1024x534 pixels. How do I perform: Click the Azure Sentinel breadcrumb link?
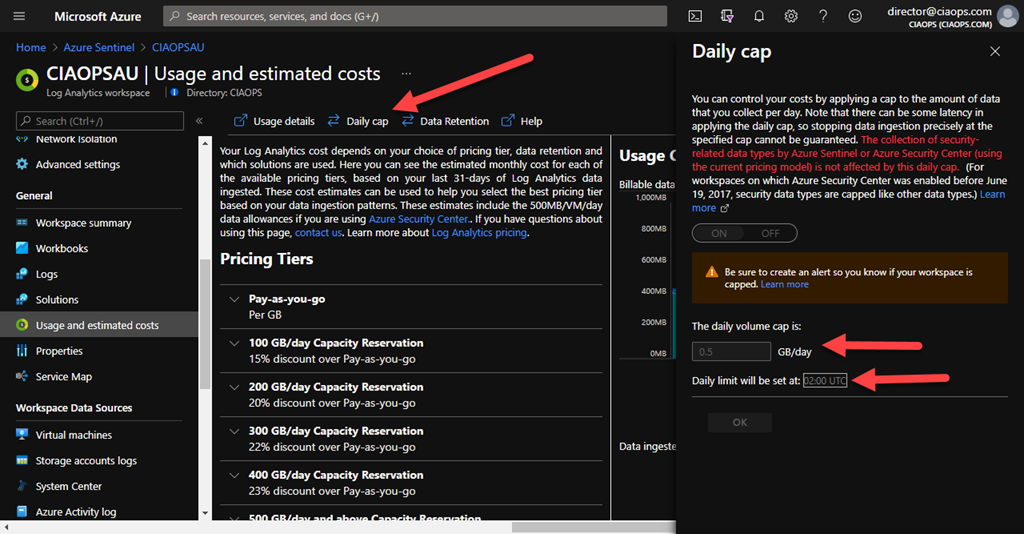pyautogui.click(x=99, y=47)
